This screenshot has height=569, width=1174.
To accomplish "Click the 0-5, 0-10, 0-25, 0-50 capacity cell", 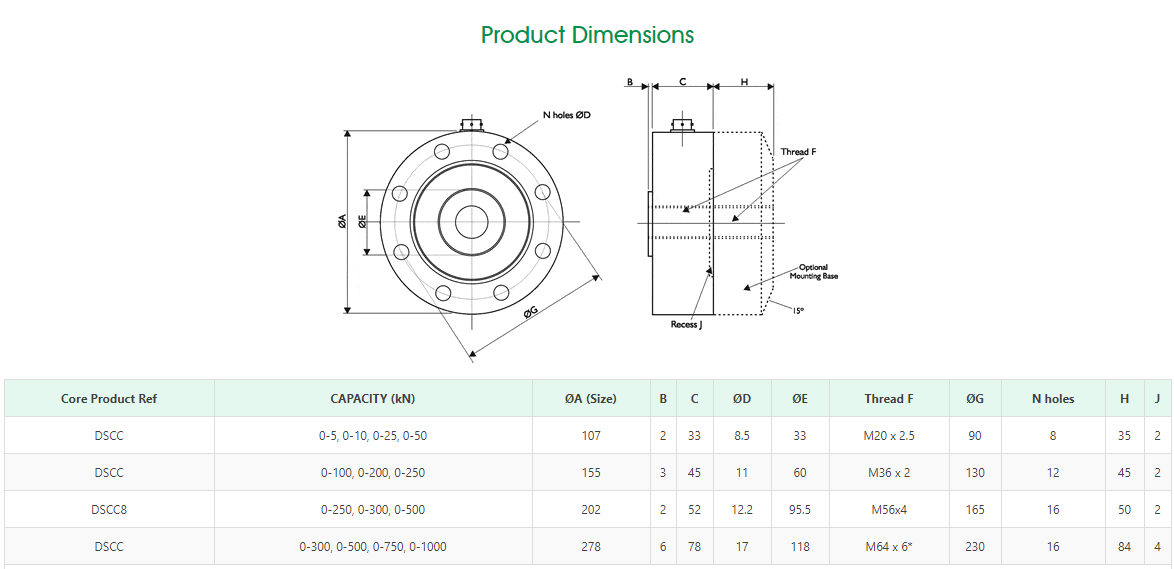I will coord(372,435).
